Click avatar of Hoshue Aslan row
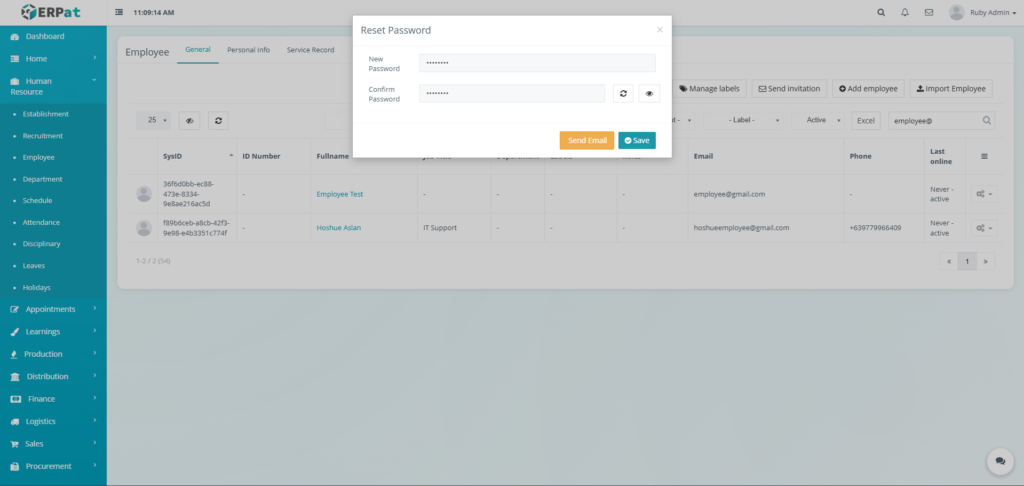The width and height of the screenshot is (1024, 486). [144, 228]
